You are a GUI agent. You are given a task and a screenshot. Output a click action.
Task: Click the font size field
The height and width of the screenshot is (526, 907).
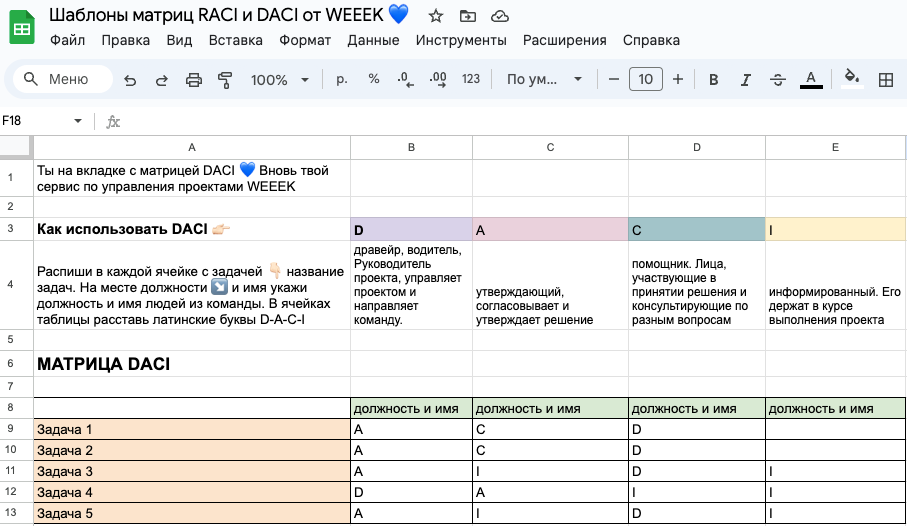pos(646,79)
